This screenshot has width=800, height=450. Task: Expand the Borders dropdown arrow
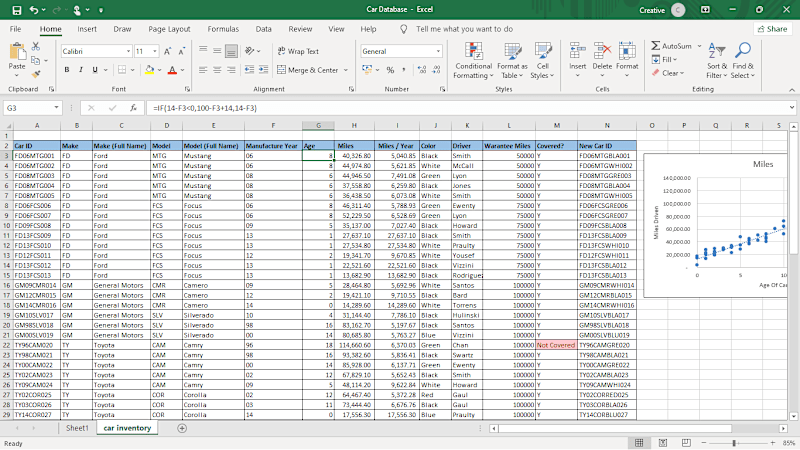pyautogui.click(x=133, y=70)
